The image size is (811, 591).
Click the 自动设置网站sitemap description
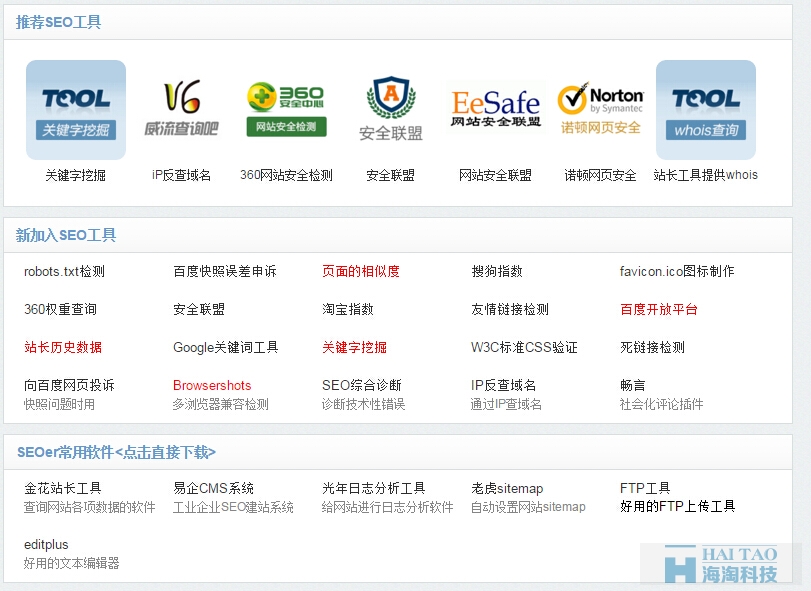[528, 507]
